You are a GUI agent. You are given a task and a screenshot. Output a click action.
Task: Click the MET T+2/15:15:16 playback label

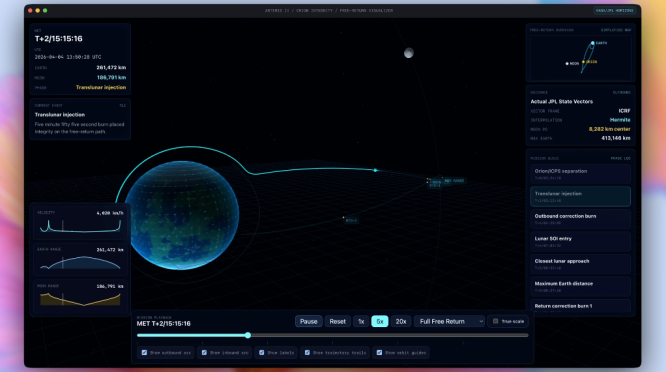coord(164,324)
